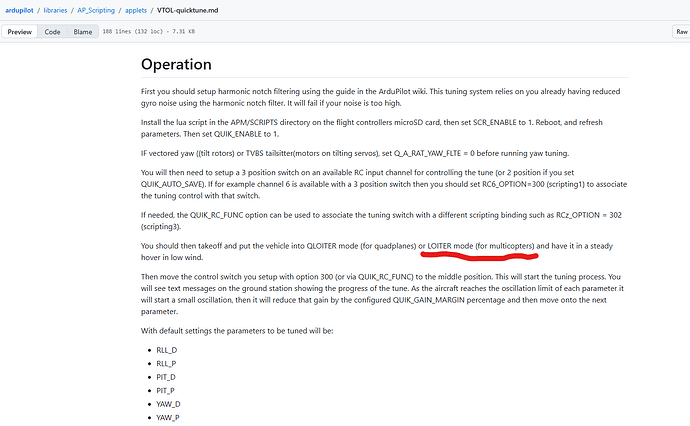
Task: Switch to the Preview tab
Action: [x=20, y=32]
